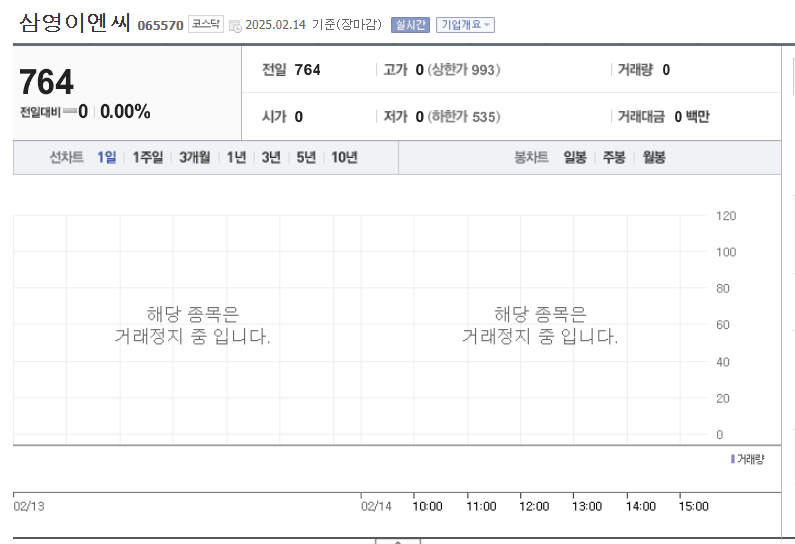
Task: Click the 02/14 date axis label
Action: (376, 506)
